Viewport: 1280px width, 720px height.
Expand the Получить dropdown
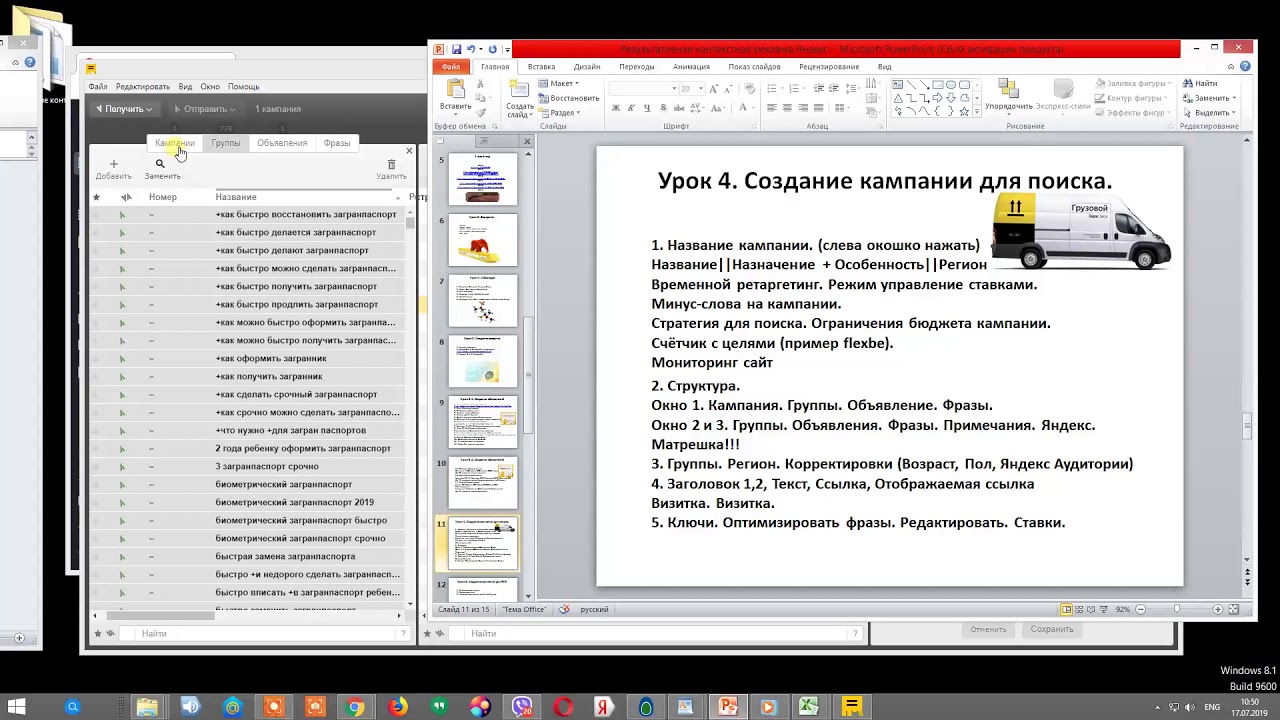(125, 109)
